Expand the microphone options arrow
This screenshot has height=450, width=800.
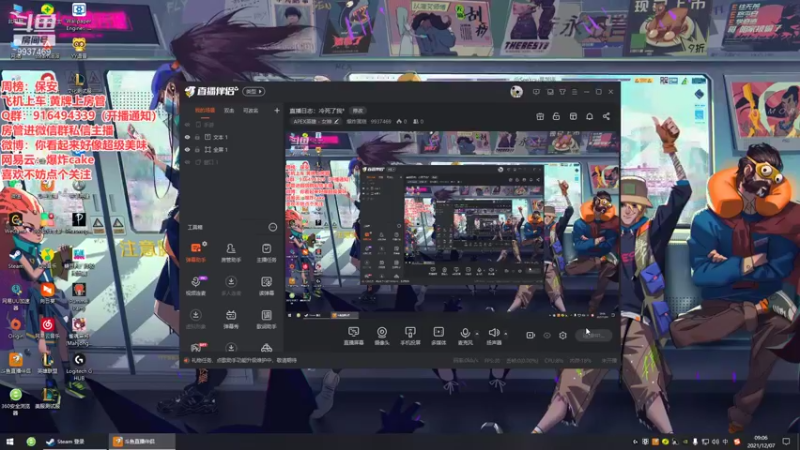pos(477,334)
